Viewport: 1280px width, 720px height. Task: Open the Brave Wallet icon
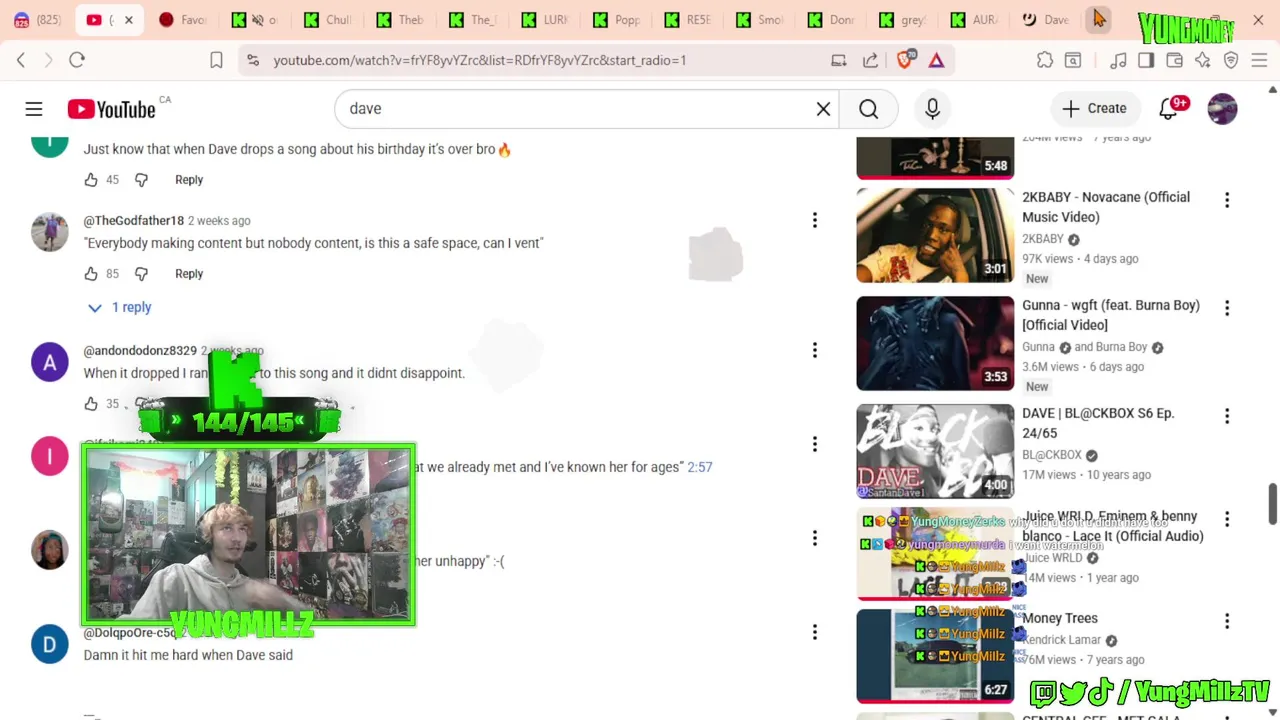click(1175, 60)
